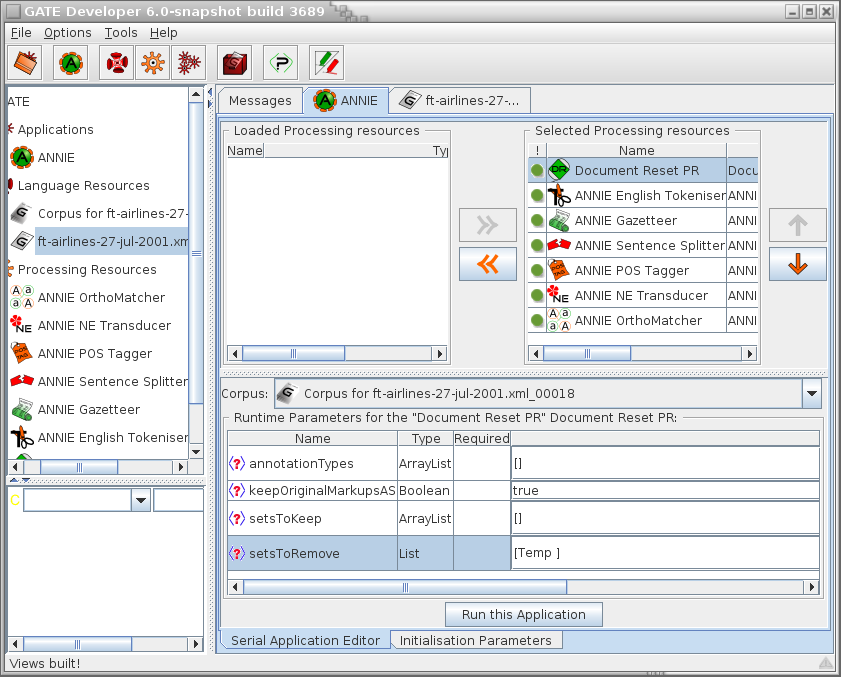Click the help icon beside setsToKeep
This screenshot has width=841, height=677.
coord(237,518)
